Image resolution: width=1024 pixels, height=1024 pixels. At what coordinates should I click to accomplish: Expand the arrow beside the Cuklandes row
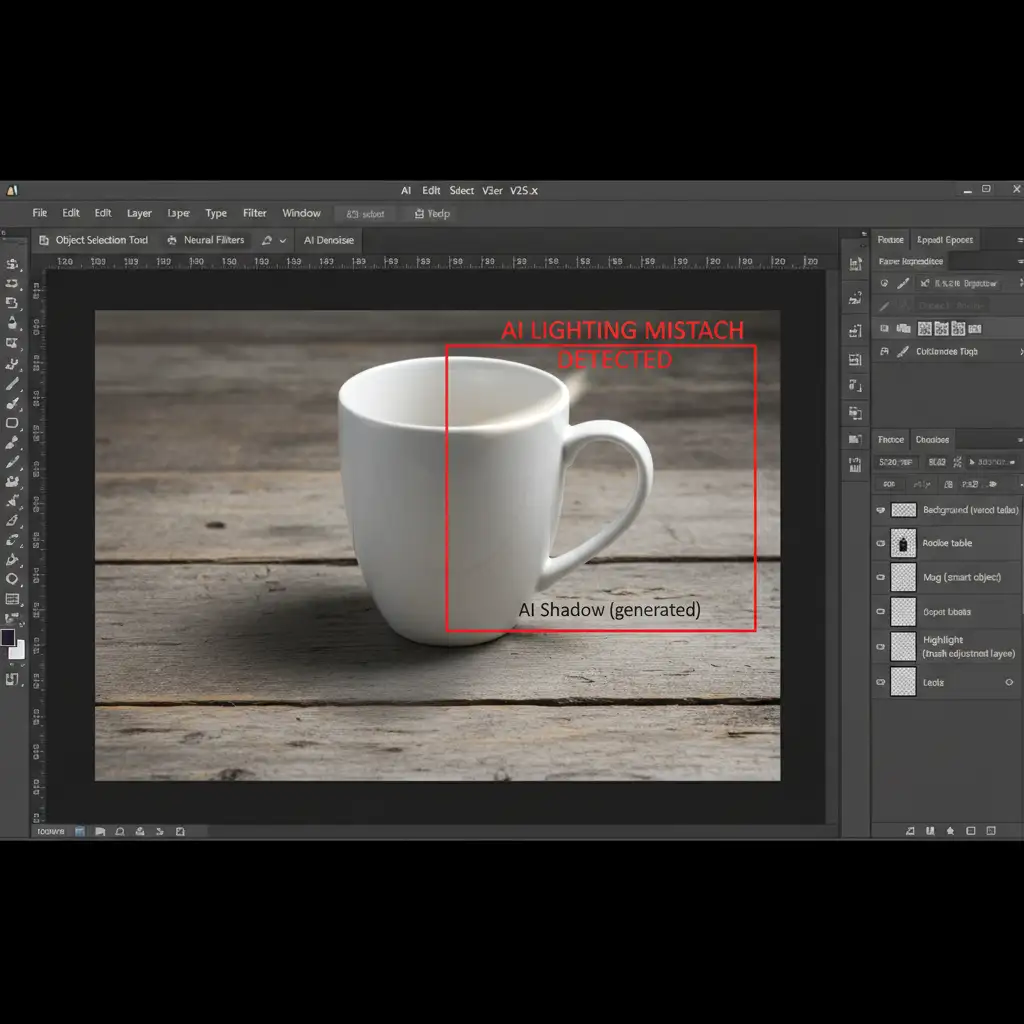1020,352
